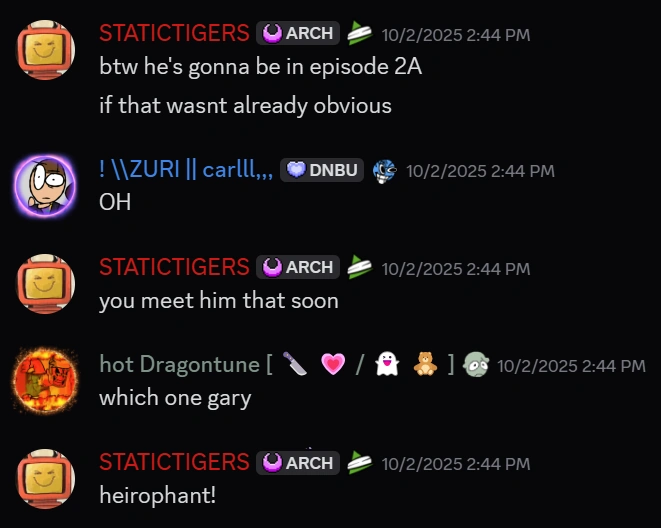The width and height of the screenshot is (661, 528).
Task: Select the 'which one gary' message text
Action: 175,398
